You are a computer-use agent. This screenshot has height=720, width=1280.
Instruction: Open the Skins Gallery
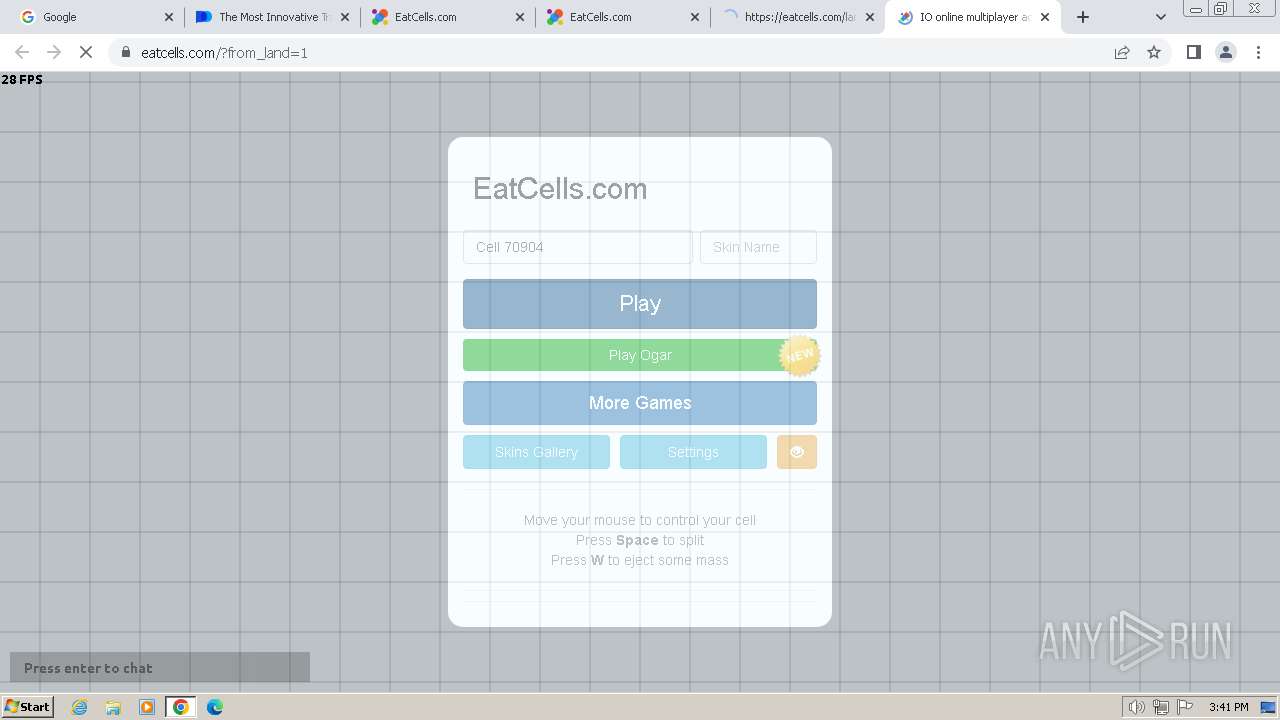[536, 452]
